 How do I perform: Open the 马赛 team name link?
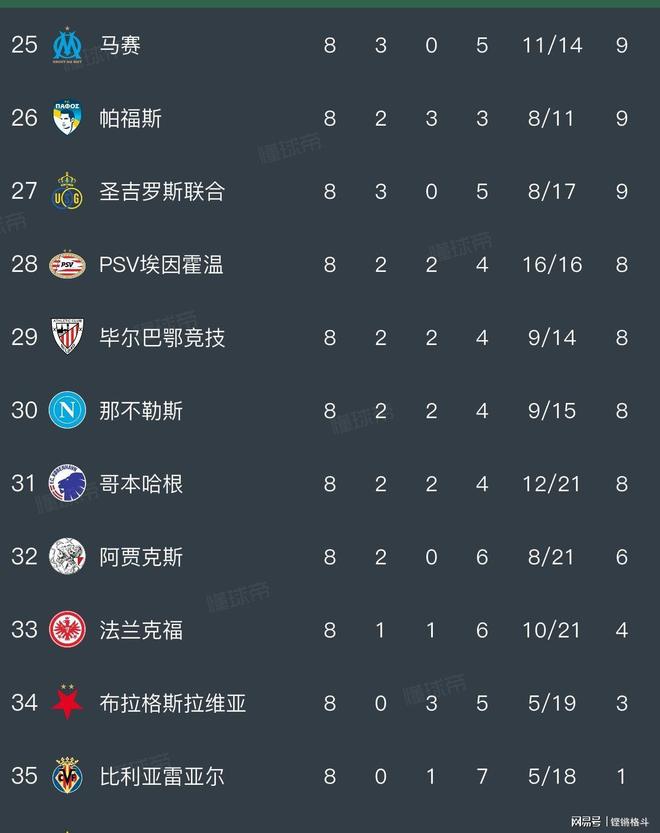pyautogui.click(x=120, y=46)
